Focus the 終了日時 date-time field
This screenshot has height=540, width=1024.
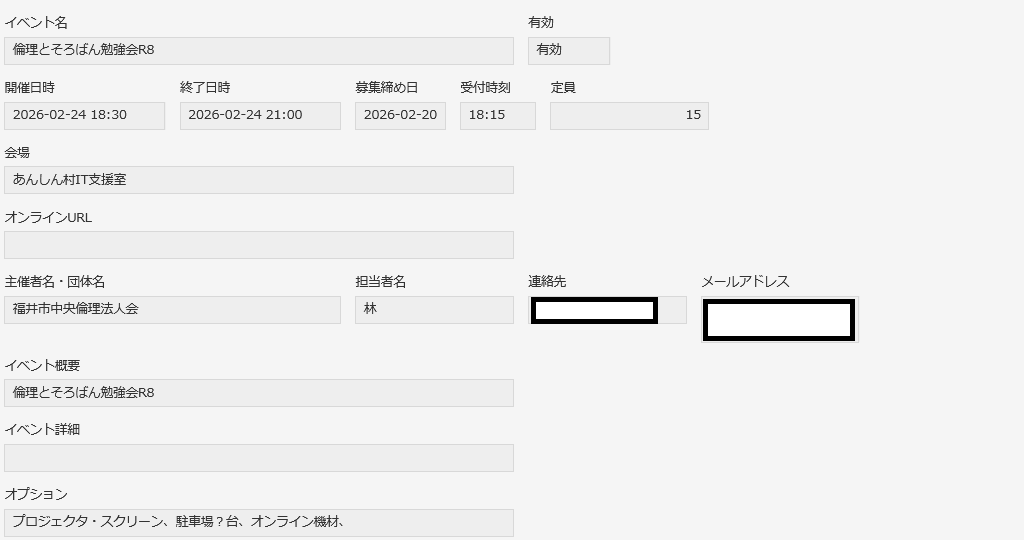pos(260,116)
